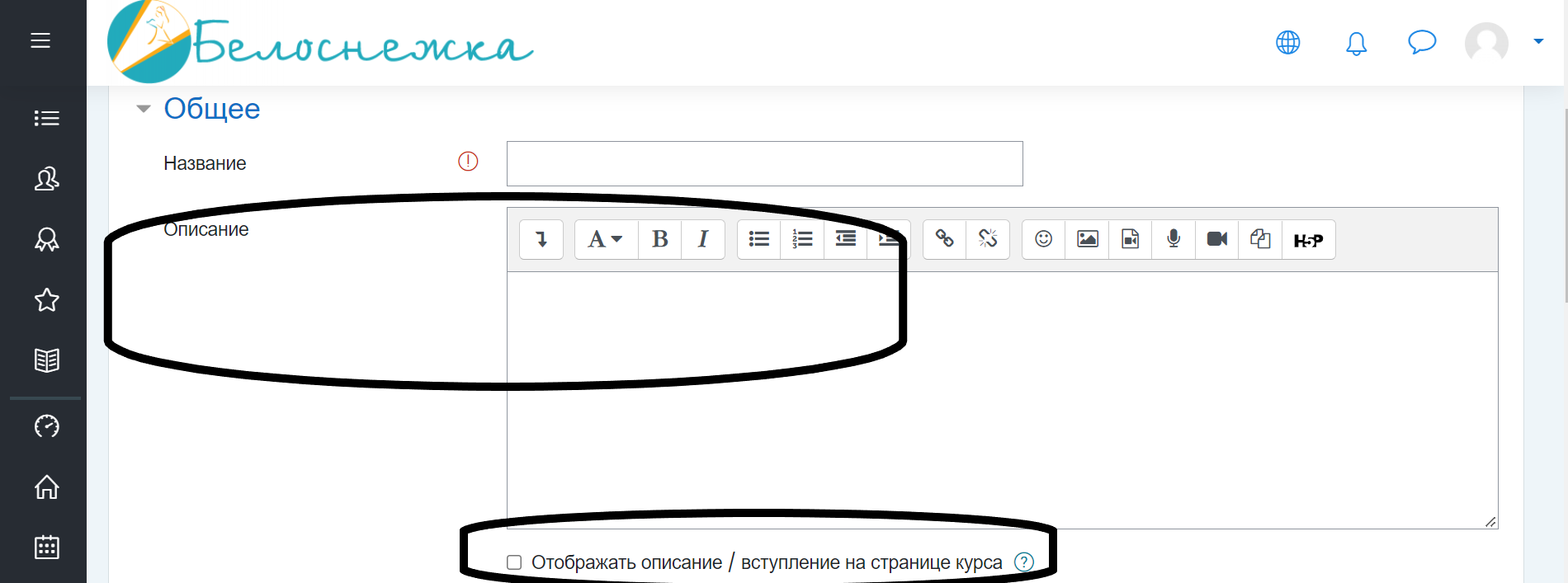Image resolution: width=1568 pixels, height=583 pixels.
Task: Toggle italic text formatting
Action: pyautogui.click(x=703, y=239)
